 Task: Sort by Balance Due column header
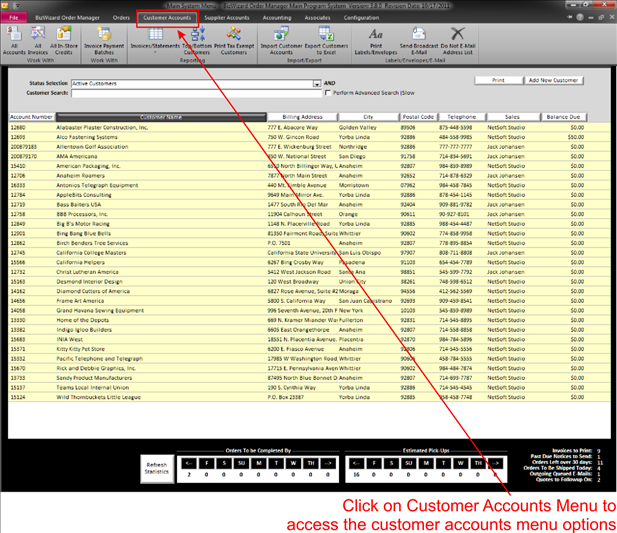pos(563,117)
